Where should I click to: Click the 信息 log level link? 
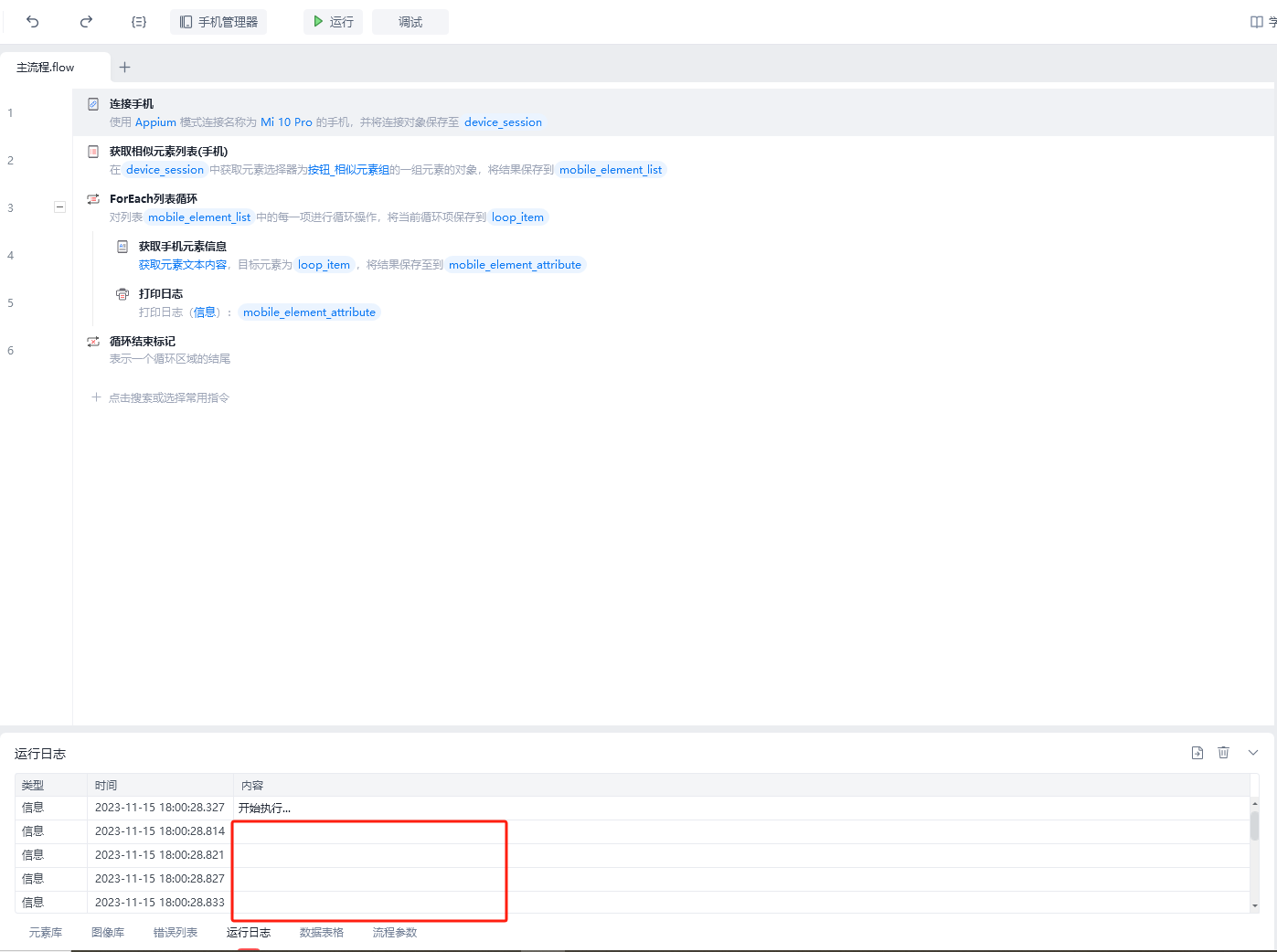click(x=205, y=312)
